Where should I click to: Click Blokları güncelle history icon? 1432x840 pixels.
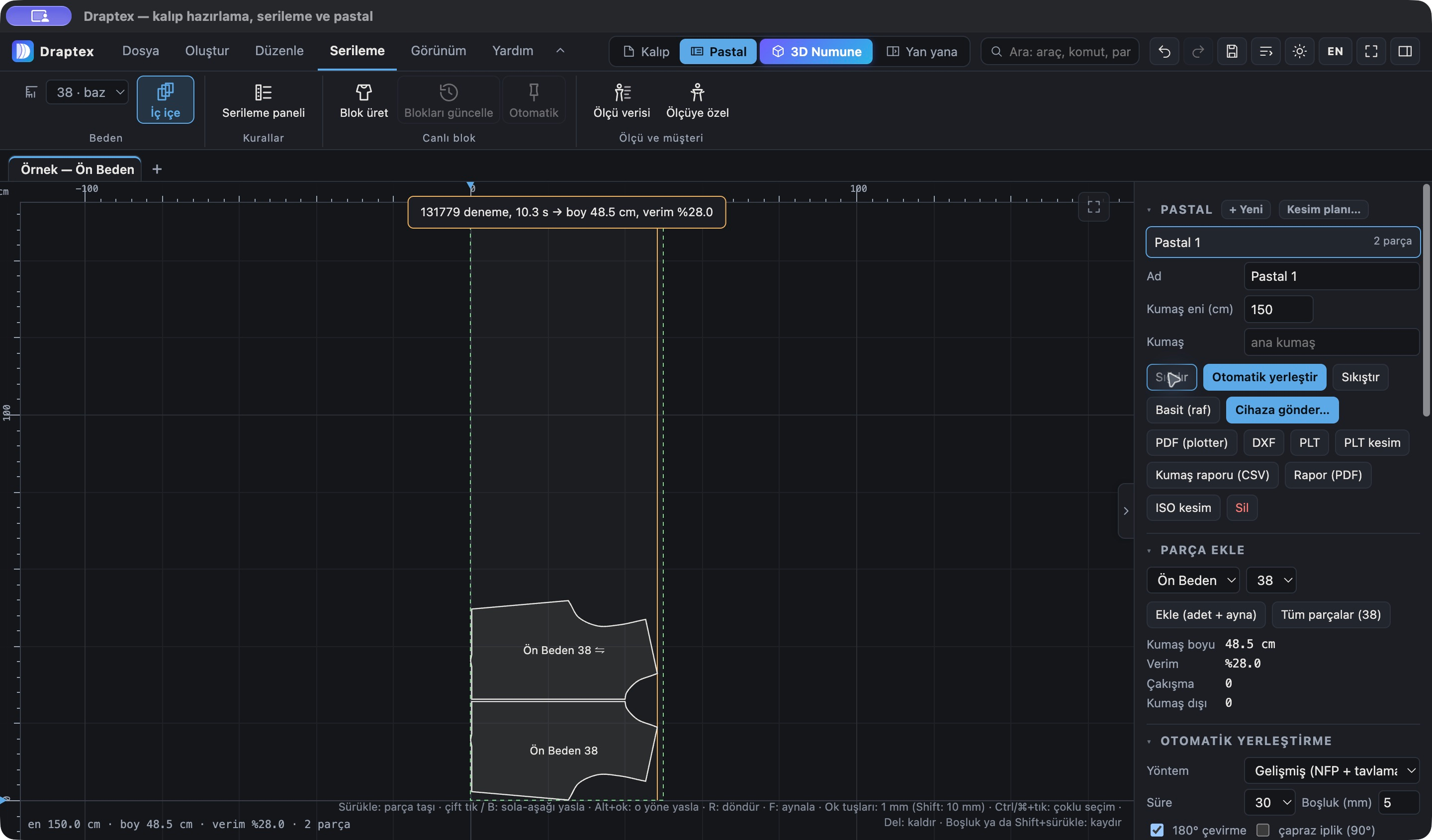point(448,92)
